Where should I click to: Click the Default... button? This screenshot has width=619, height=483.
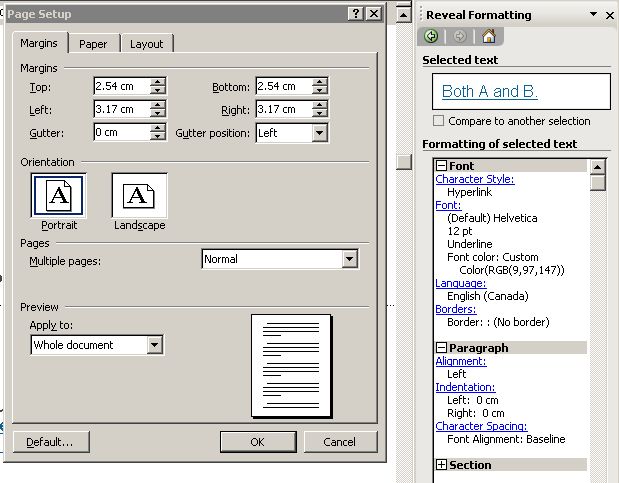[50, 441]
